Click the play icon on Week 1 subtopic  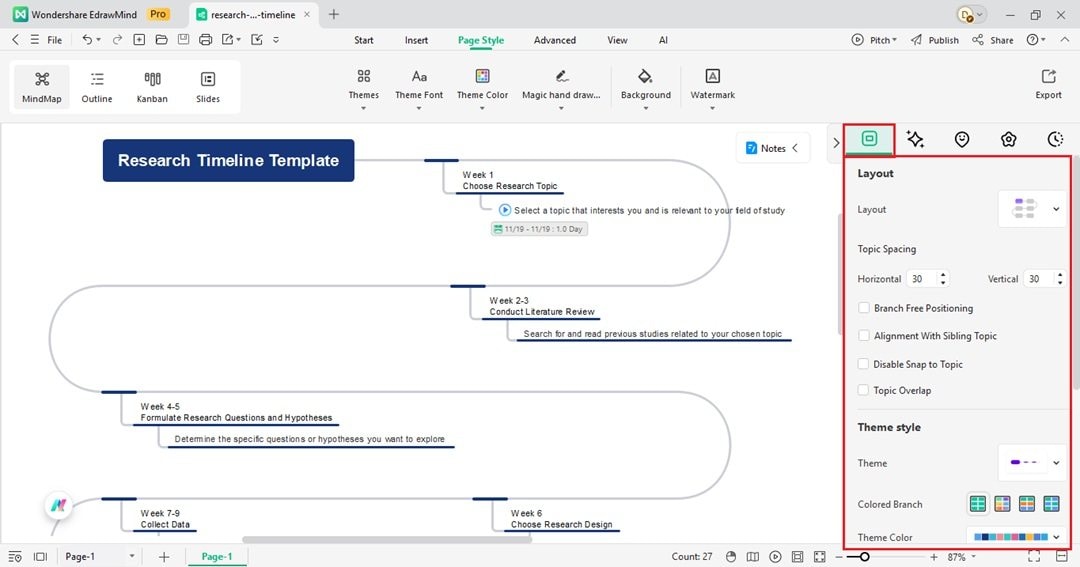505,210
